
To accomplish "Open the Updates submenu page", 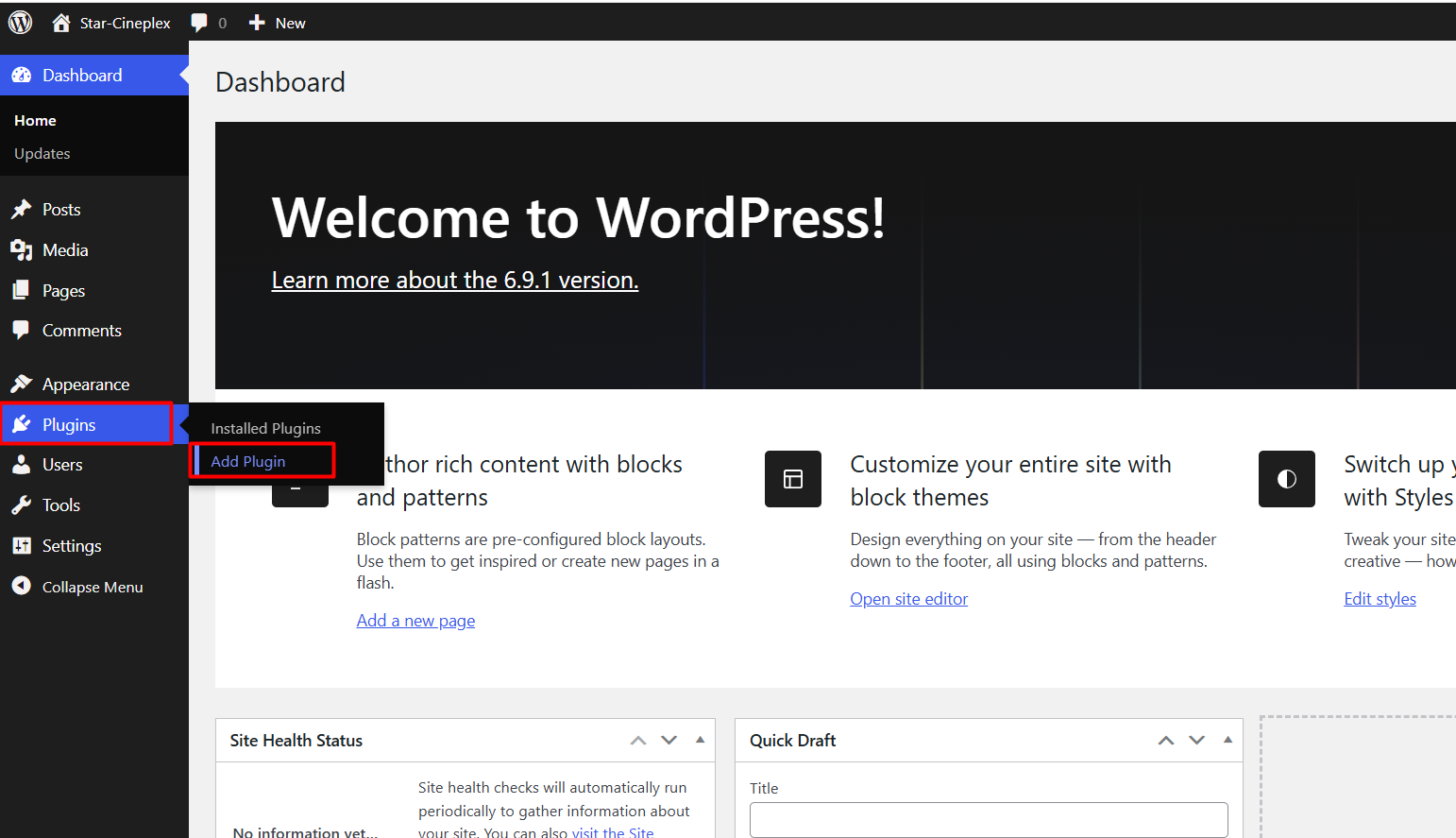I will (x=42, y=153).
